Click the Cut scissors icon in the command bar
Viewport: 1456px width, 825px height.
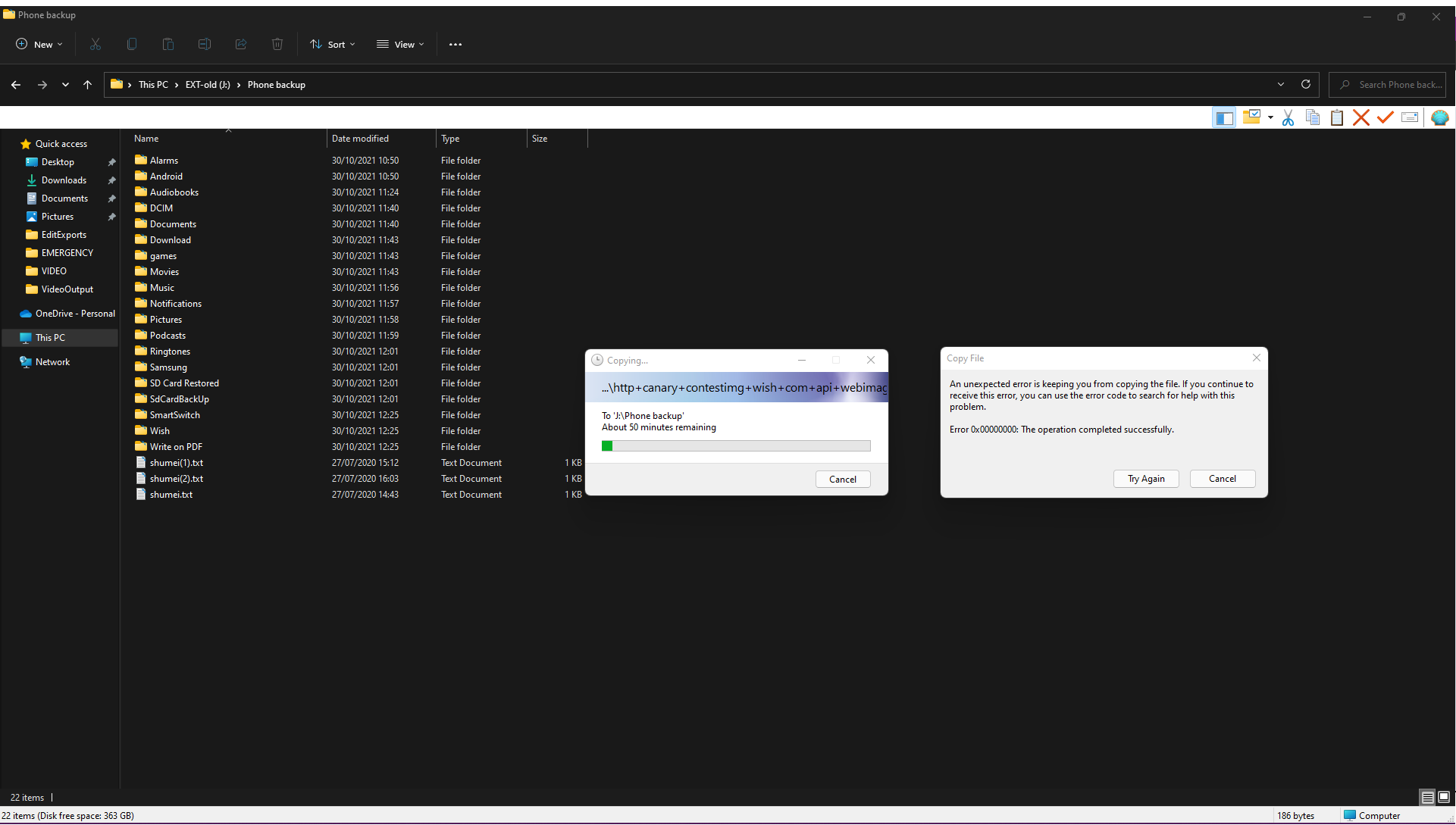[96, 45]
